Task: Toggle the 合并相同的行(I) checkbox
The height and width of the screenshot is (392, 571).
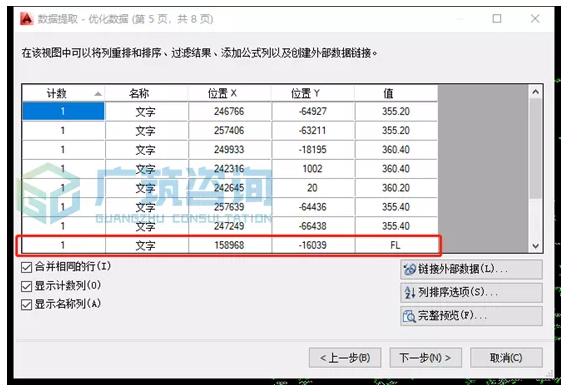Action: (x=26, y=267)
